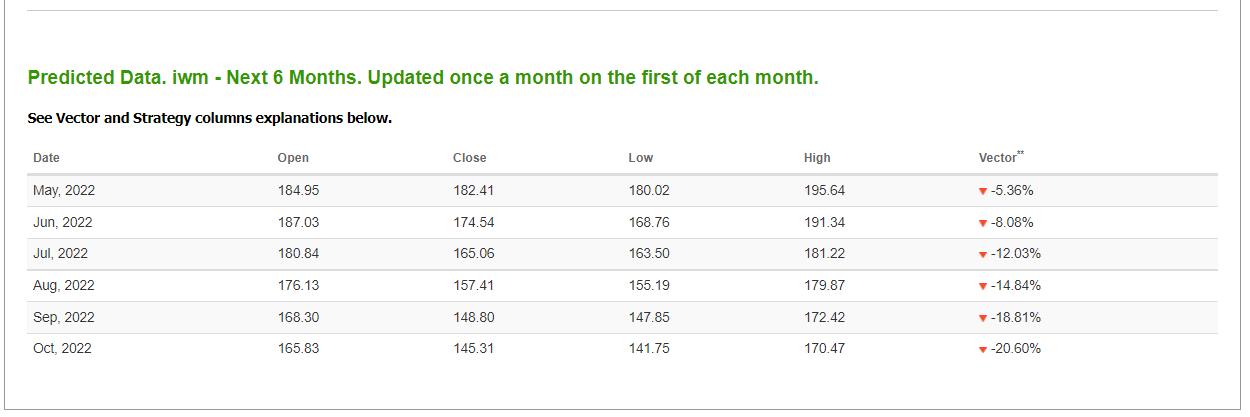Viewport: 1250px width, 417px height.
Task: Click the red down arrow beside -18.81%
Action: [x=983, y=318]
